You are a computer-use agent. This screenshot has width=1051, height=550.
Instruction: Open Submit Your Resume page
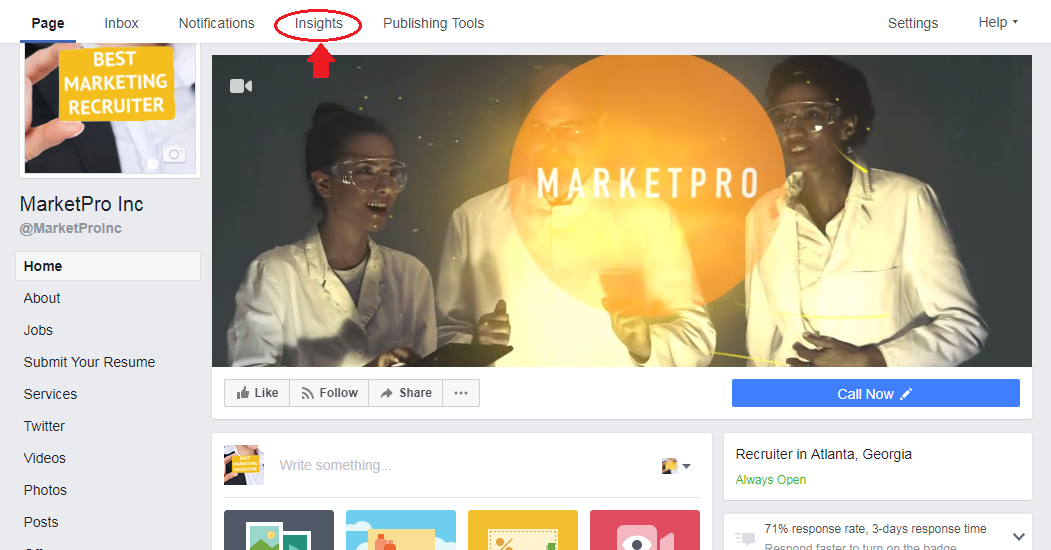89,362
